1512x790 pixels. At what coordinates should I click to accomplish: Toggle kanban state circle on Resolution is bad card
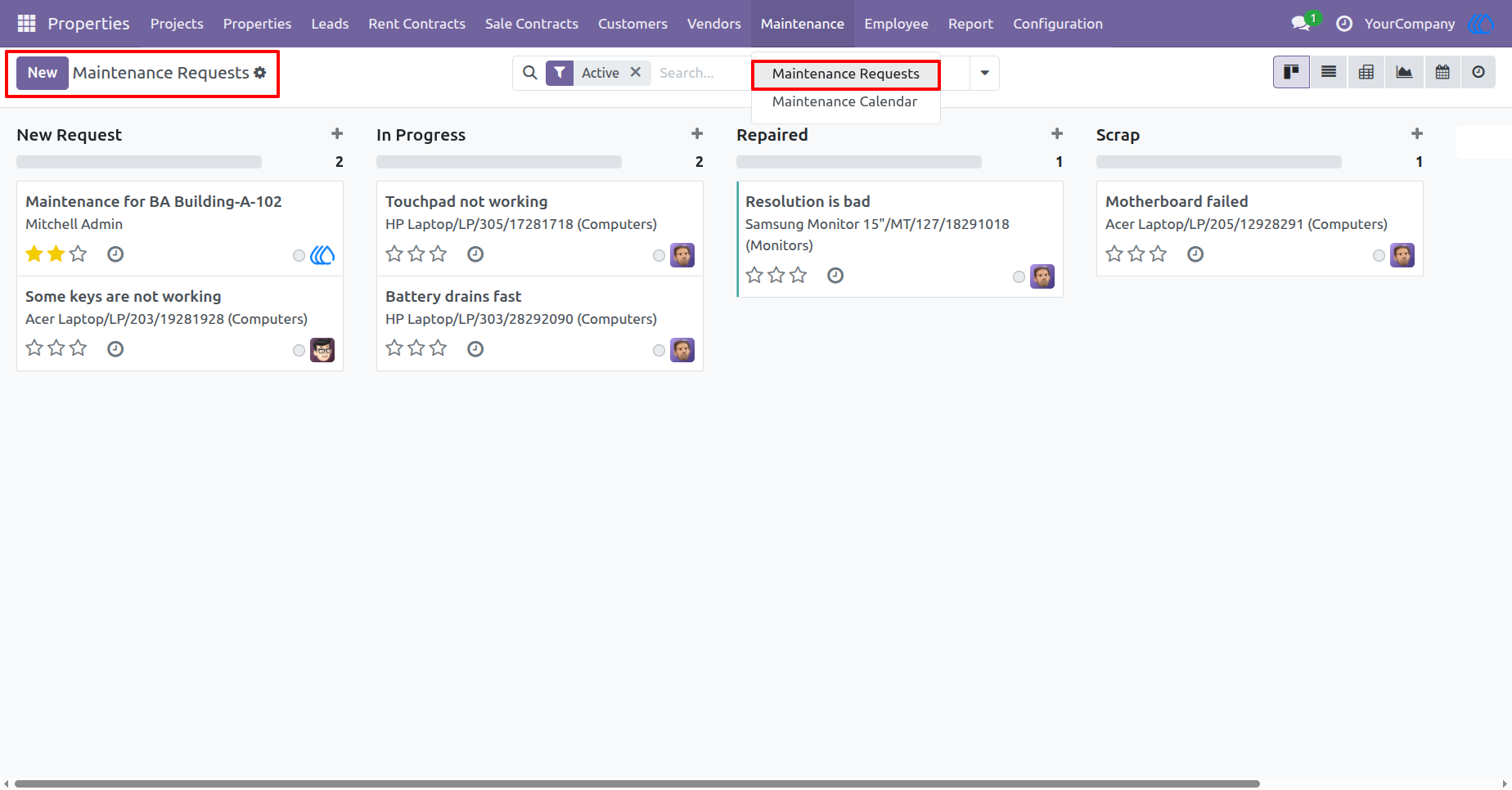pyautogui.click(x=1019, y=277)
